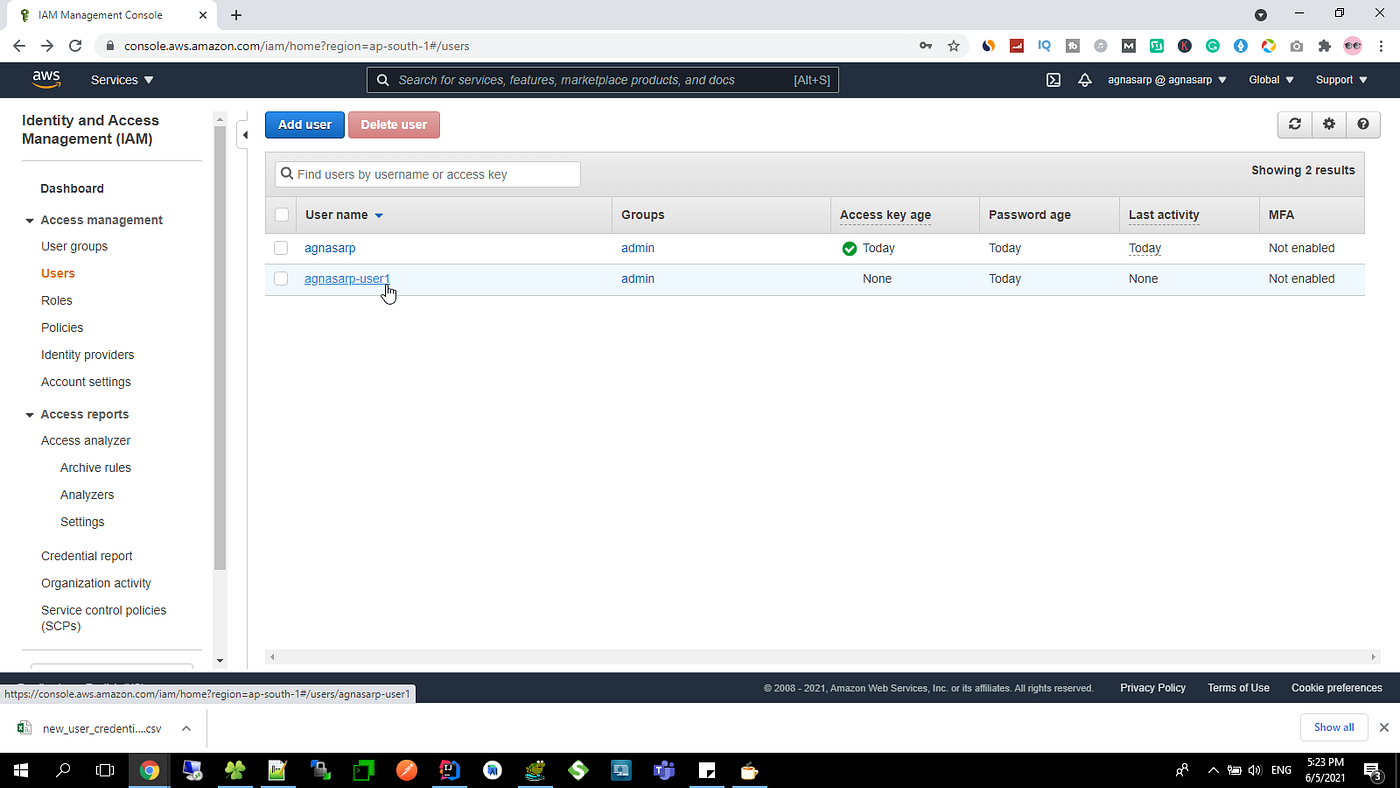Click the camera screenshot extension icon

coord(1297,46)
